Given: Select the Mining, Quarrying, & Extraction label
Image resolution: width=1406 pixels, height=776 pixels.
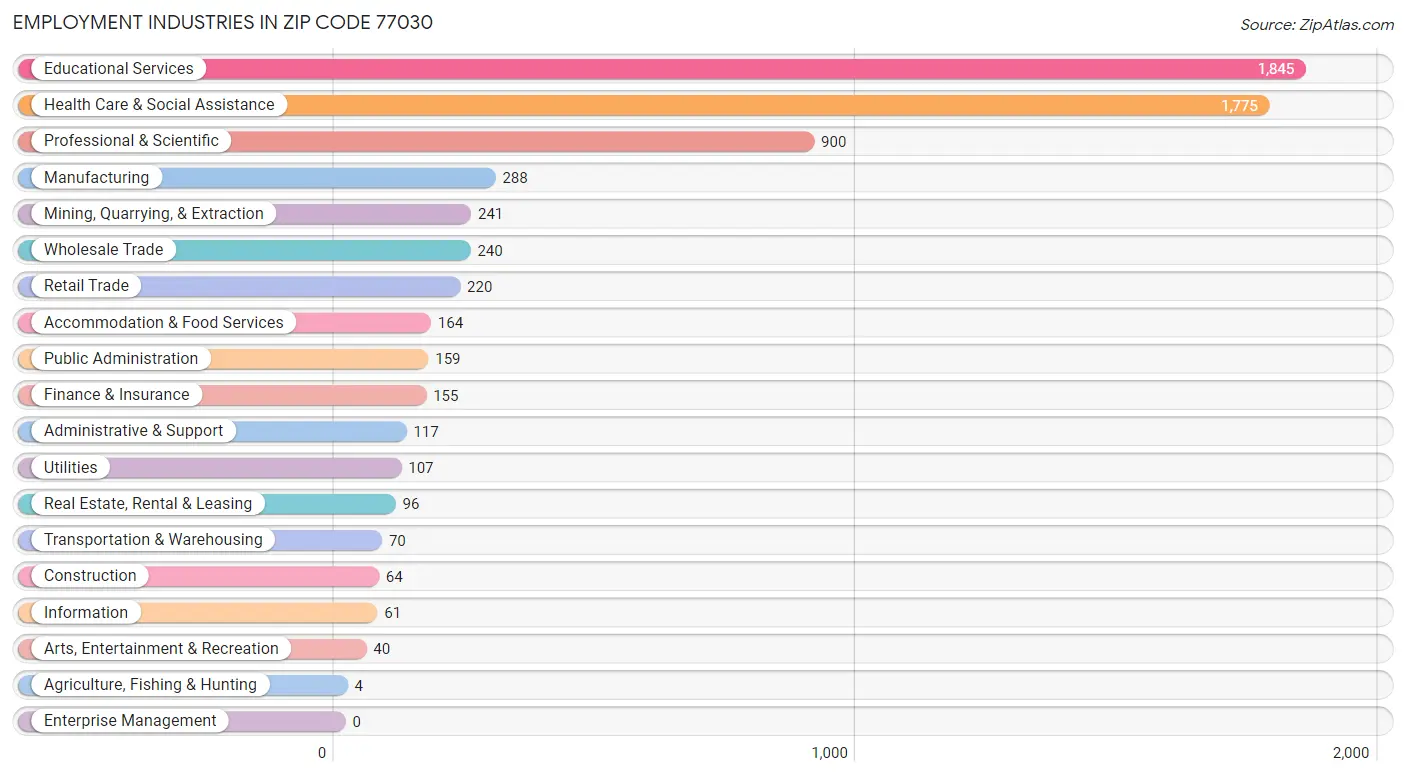Looking at the screenshot, I should pyautogui.click(x=153, y=214).
